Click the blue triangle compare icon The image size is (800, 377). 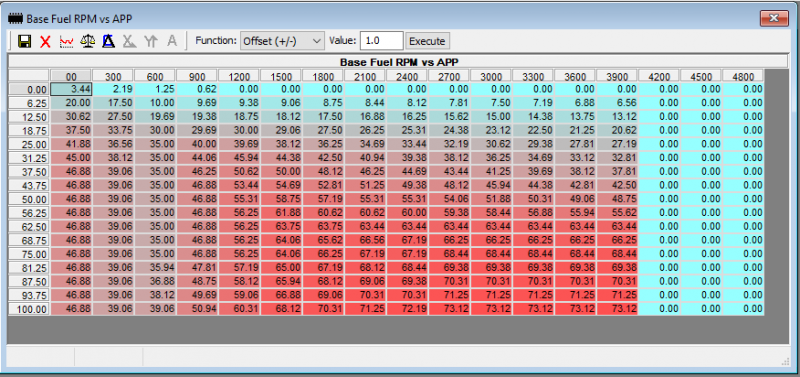pyautogui.click(x=108, y=41)
